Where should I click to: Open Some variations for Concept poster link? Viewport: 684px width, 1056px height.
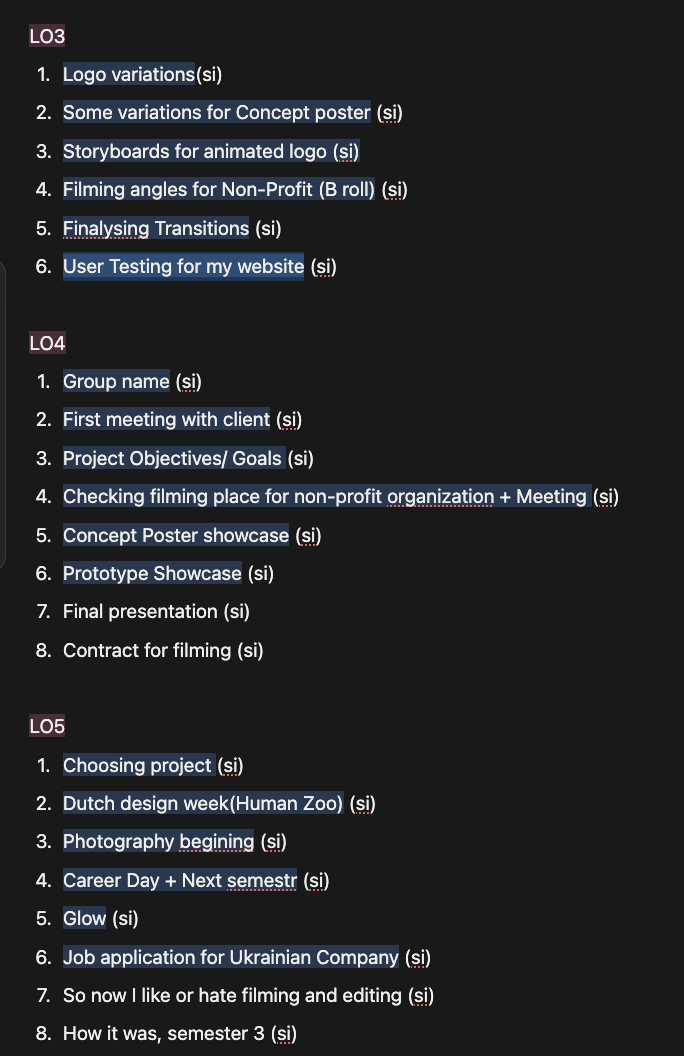(216, 113)
